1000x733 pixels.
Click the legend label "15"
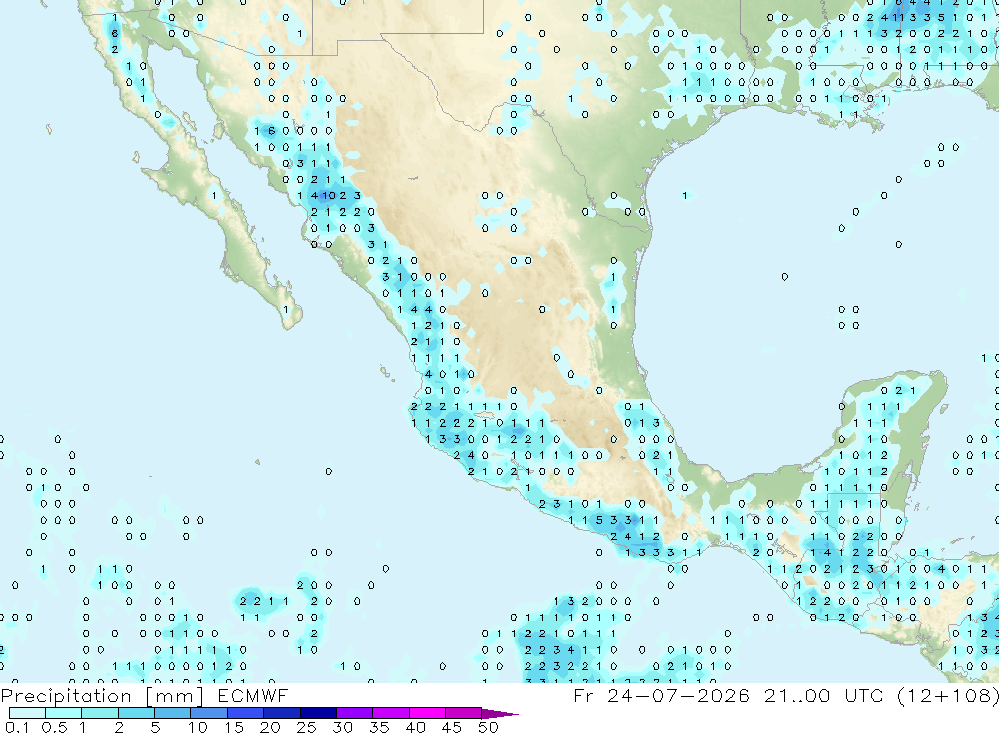(234, 727)
